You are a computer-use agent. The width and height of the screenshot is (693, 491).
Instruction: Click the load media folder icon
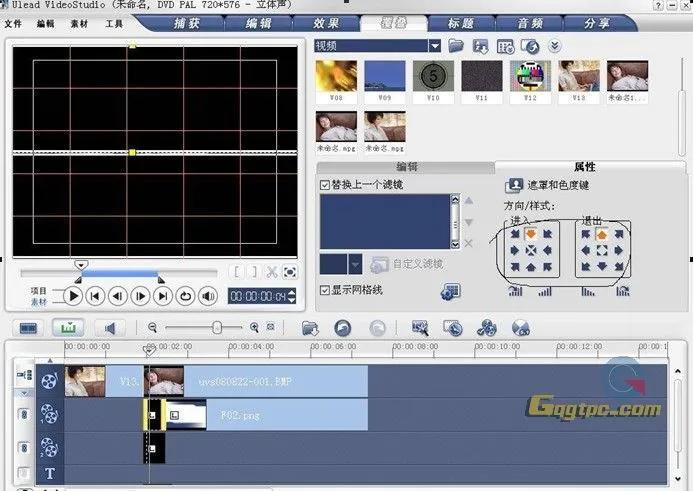[456, 46]
